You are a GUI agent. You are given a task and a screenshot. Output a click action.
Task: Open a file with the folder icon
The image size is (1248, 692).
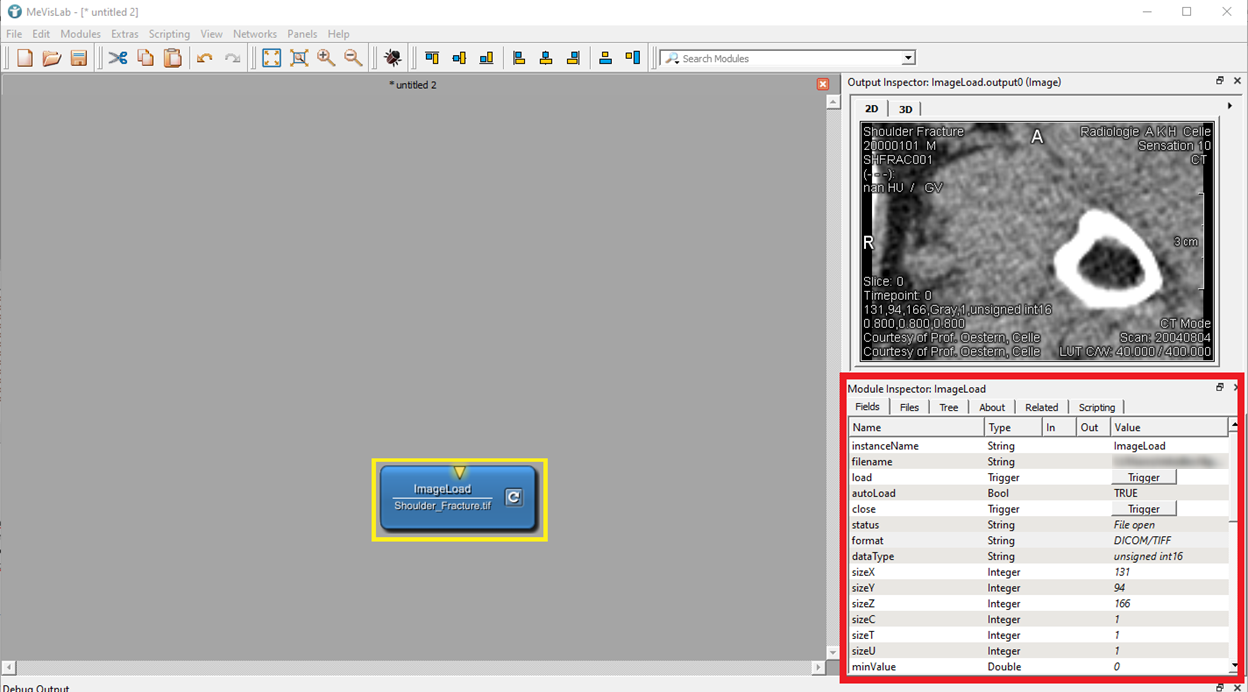[52, 58]
